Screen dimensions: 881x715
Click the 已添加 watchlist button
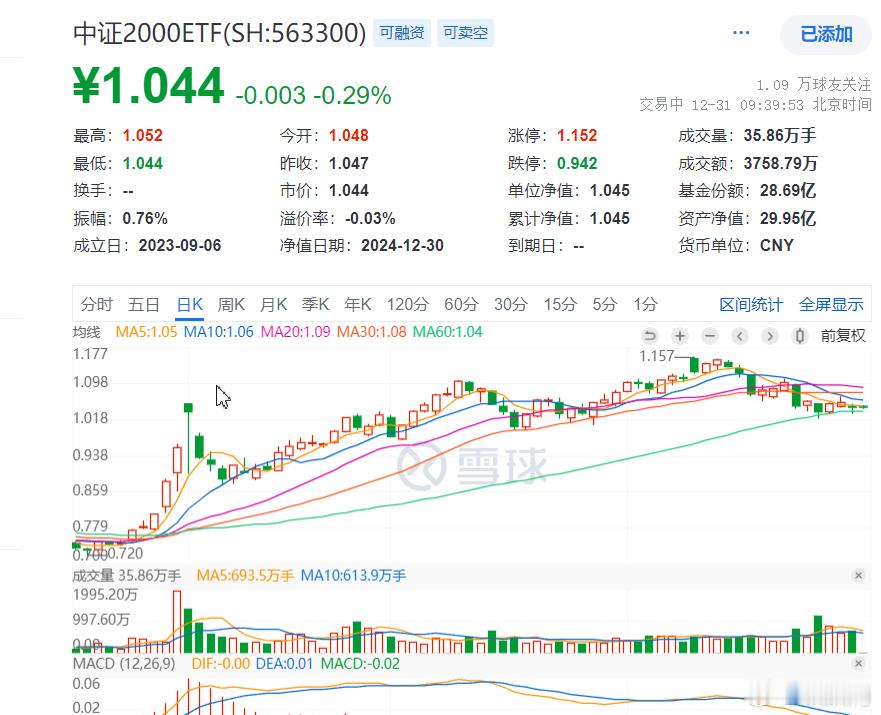(826, 34)
